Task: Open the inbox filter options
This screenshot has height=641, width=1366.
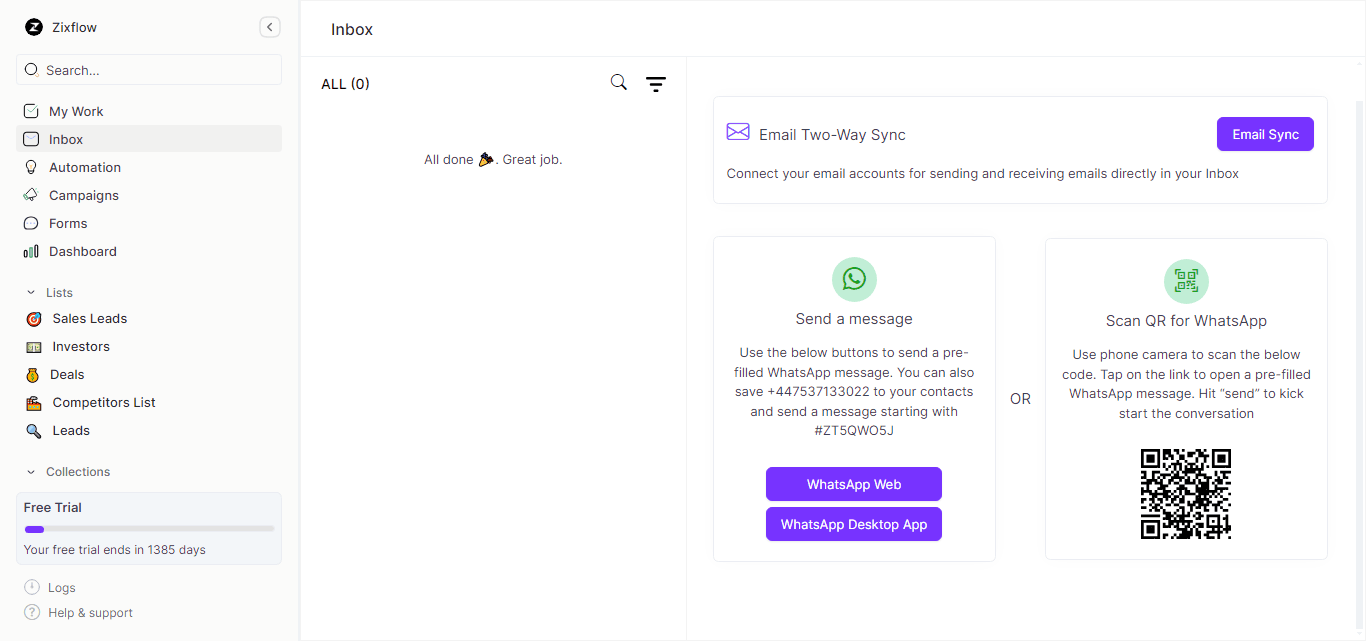Action: [x=656, y=83]
